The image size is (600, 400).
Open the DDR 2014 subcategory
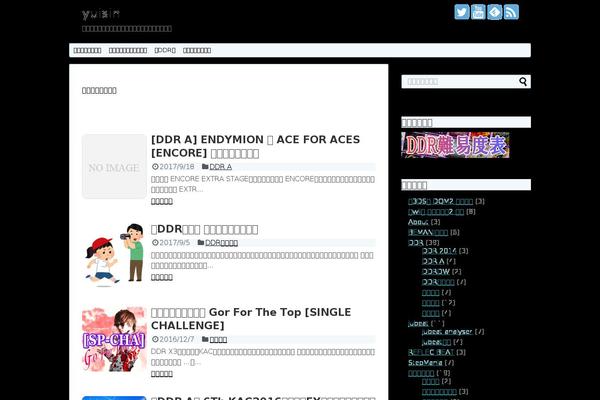click(439, 251)
